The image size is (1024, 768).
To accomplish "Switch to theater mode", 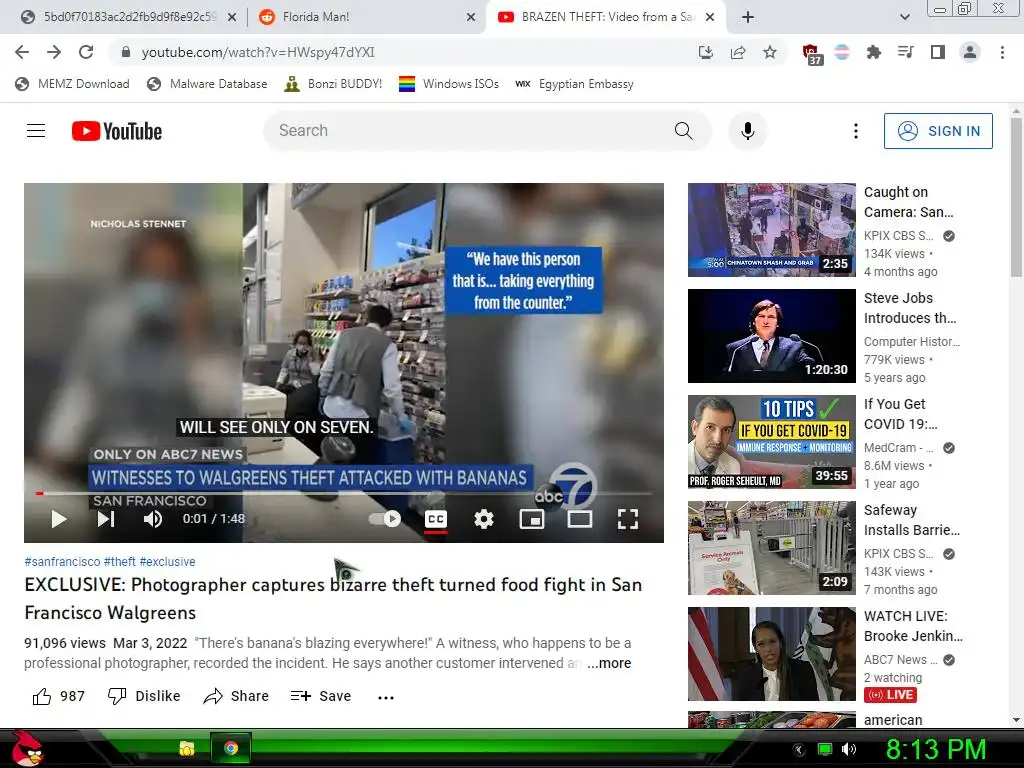I will pos(580,519).
